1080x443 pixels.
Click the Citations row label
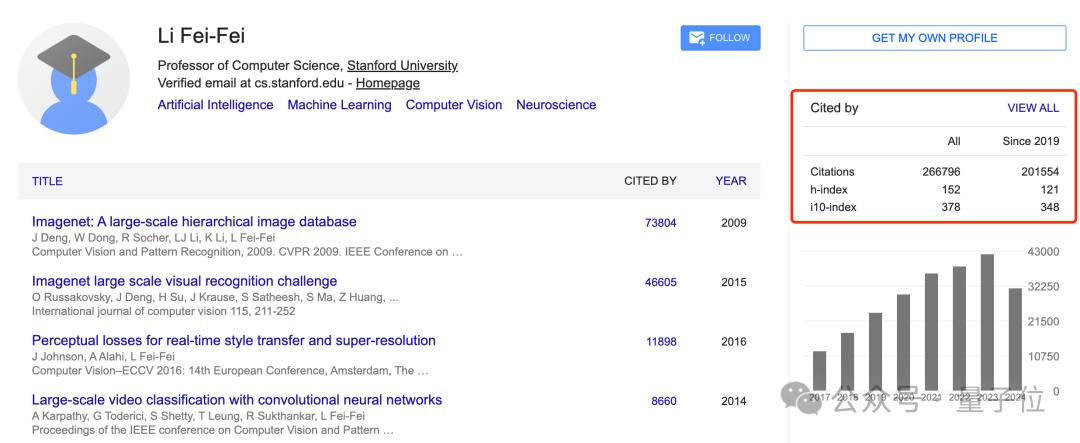[x=832, y=172]
